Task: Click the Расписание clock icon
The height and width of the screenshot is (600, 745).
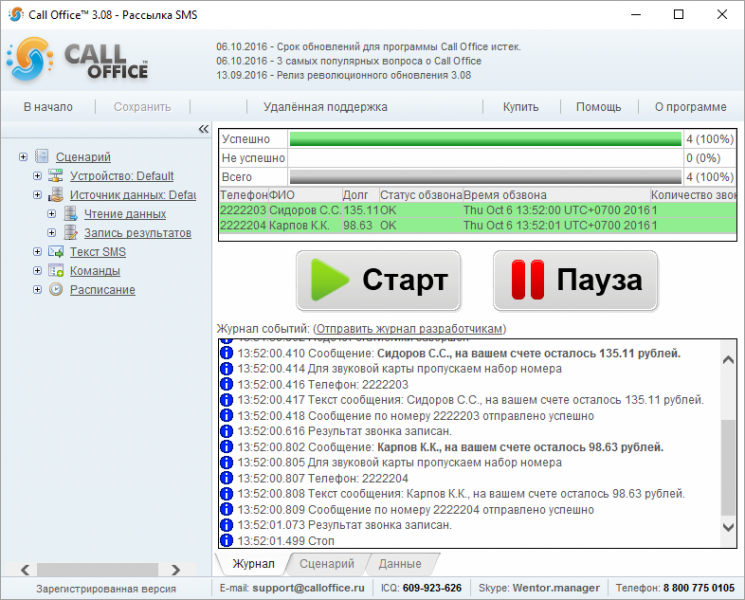Action: pos(56,289)
